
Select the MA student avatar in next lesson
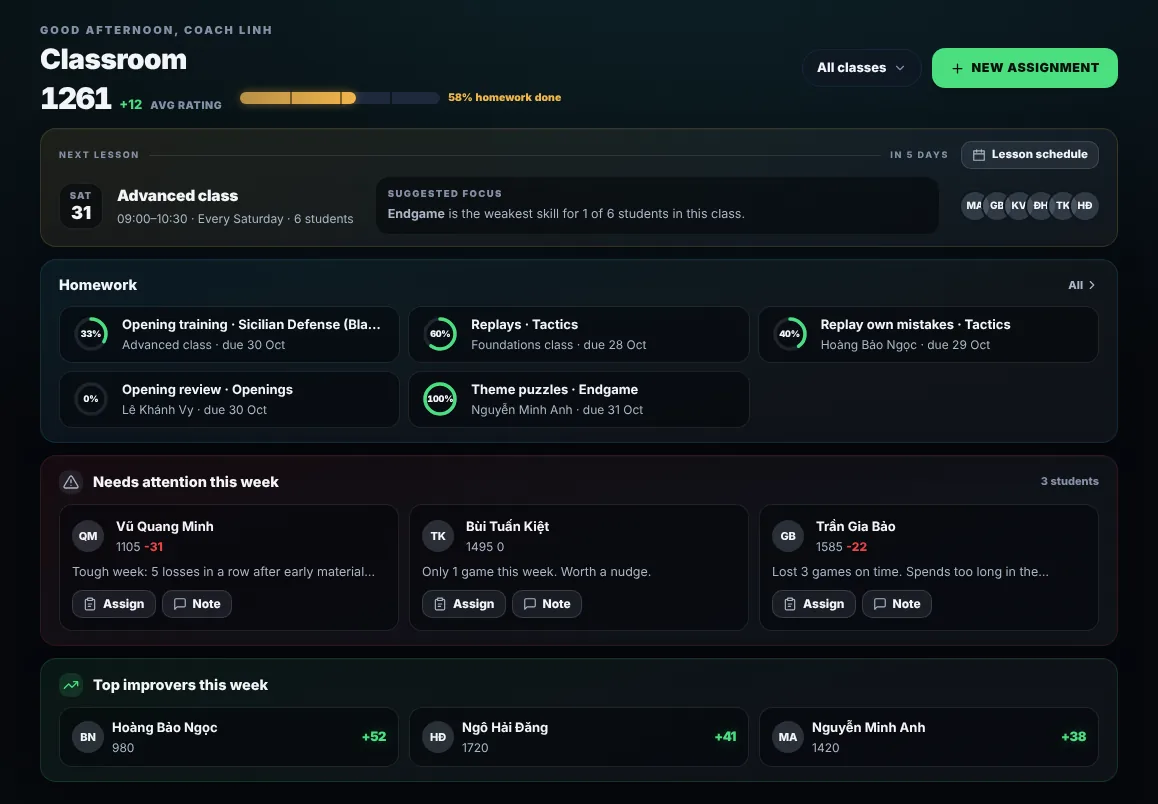pyautogui.click(x=974, y=206)
